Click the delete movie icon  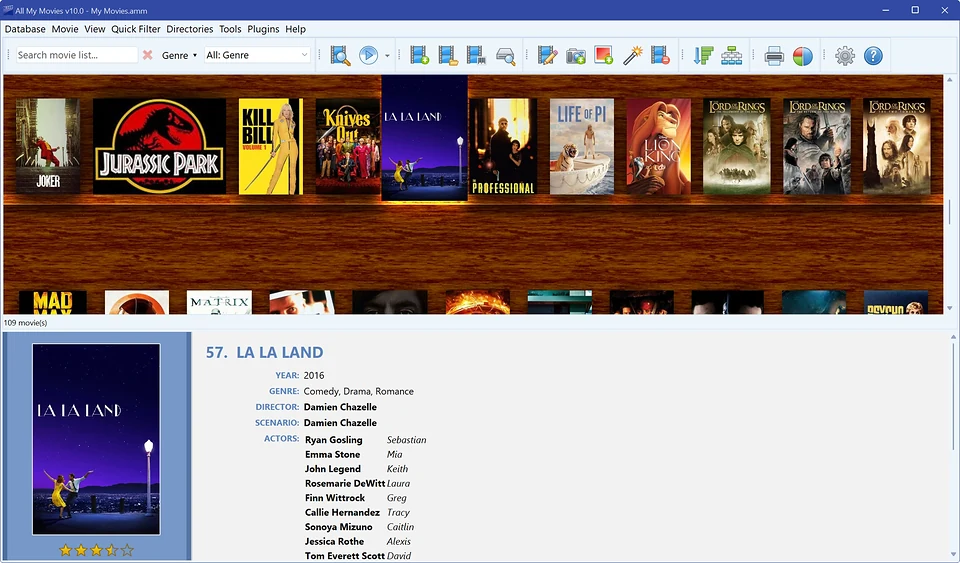click(x=660, y=55)
